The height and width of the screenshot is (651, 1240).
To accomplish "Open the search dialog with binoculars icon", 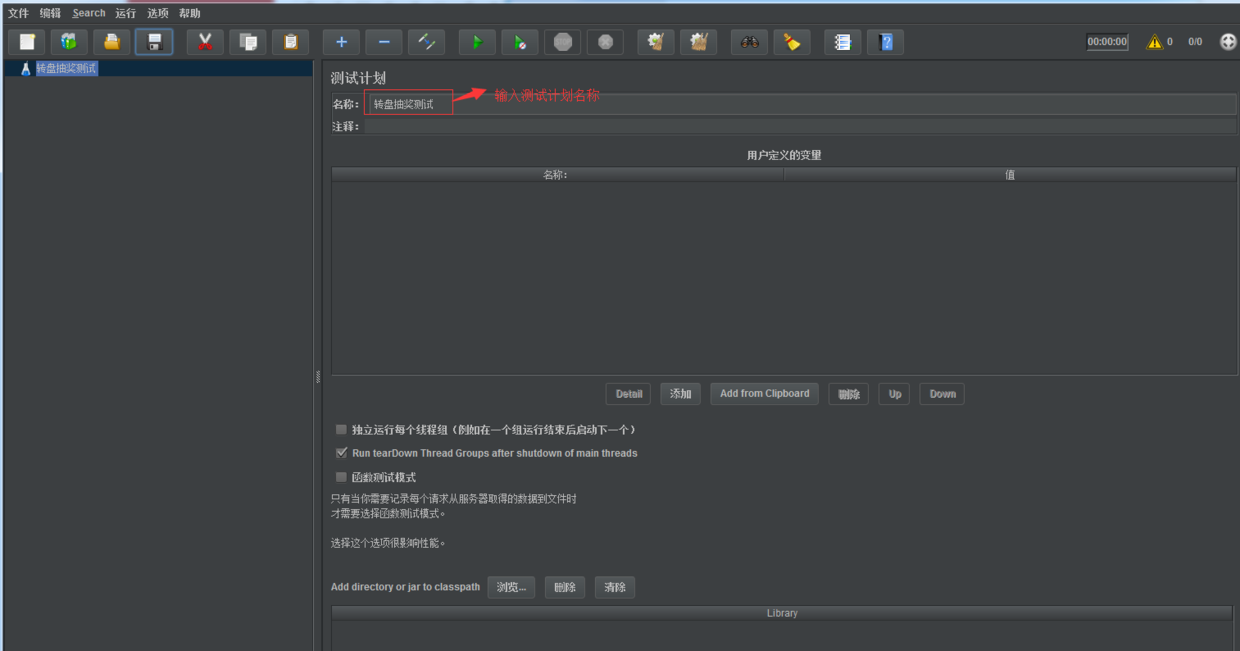I will pyautogui.click(x=748, y=41).
